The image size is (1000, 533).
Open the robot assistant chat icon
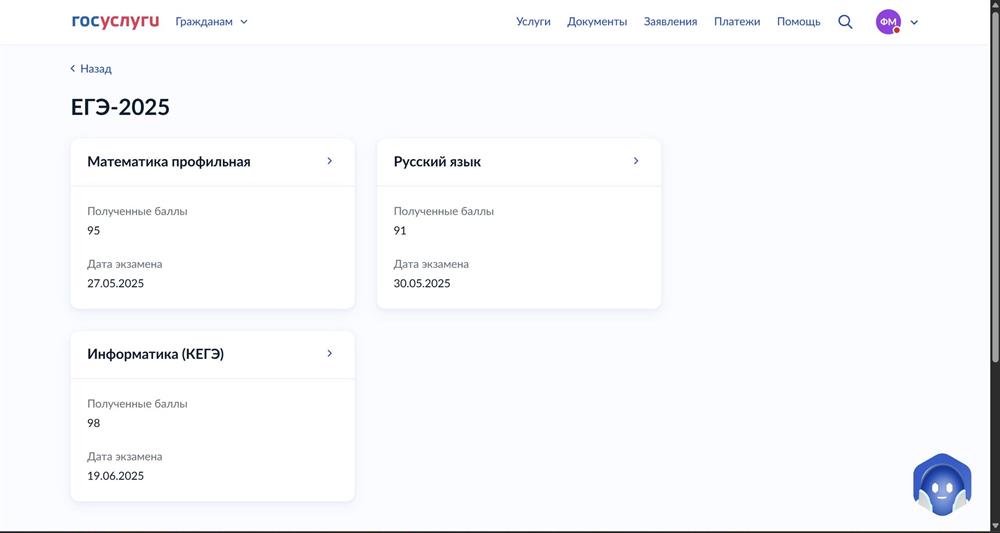pos(942,485)
